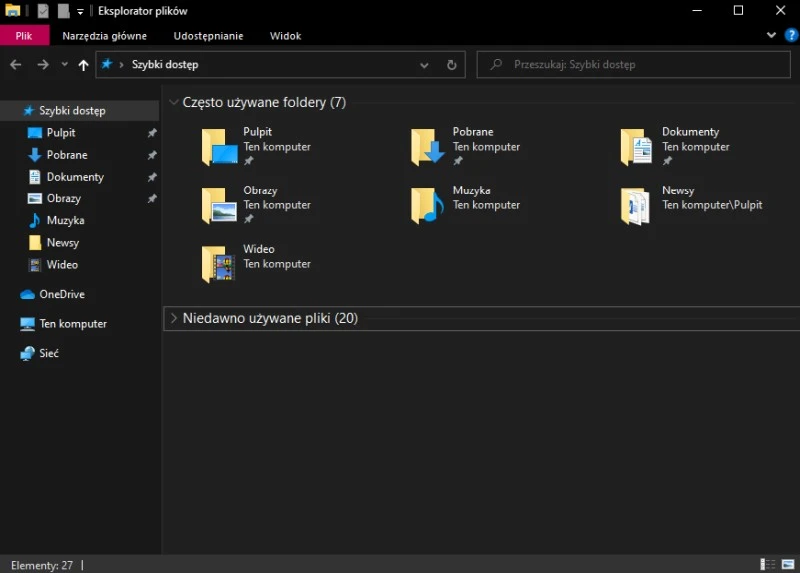The height and width of the screenshot is (573, 800).
Task: Open the Narzędzia główne ribbon tab
Action: (x=105, y=36)
